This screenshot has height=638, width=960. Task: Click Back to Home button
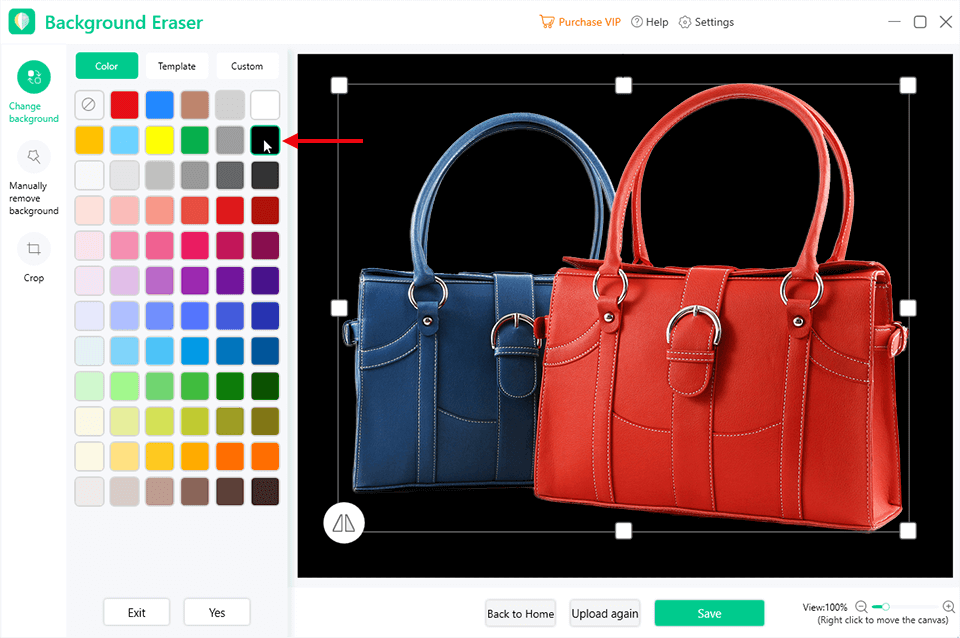(520, 613)
